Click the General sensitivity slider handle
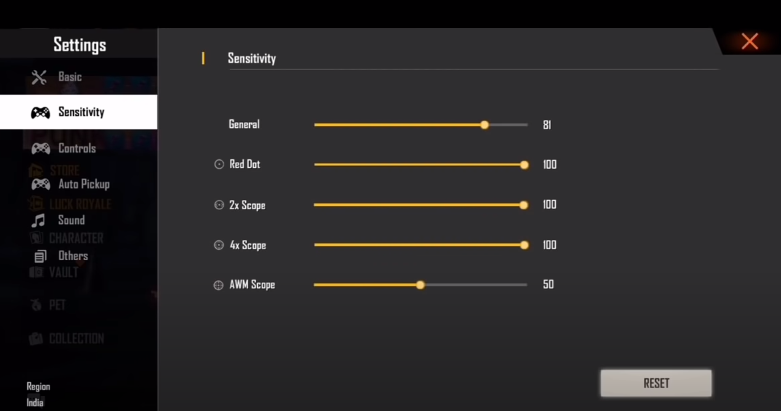The width and height of the screenshot is (781, 411). point(485,125)
